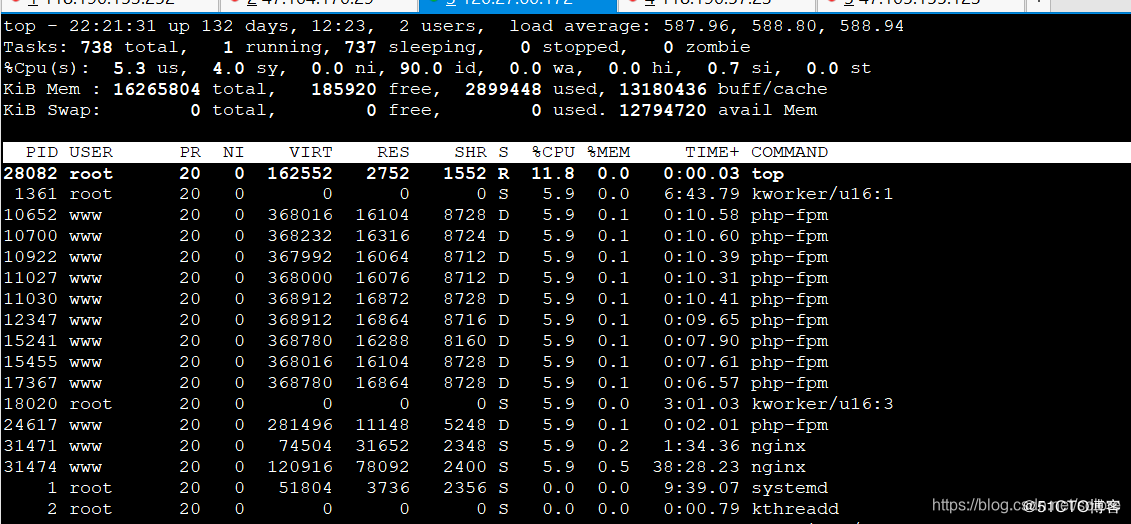Select the VIRT column header
This screenshot has height=524, width=1131.
coord(311,152)
